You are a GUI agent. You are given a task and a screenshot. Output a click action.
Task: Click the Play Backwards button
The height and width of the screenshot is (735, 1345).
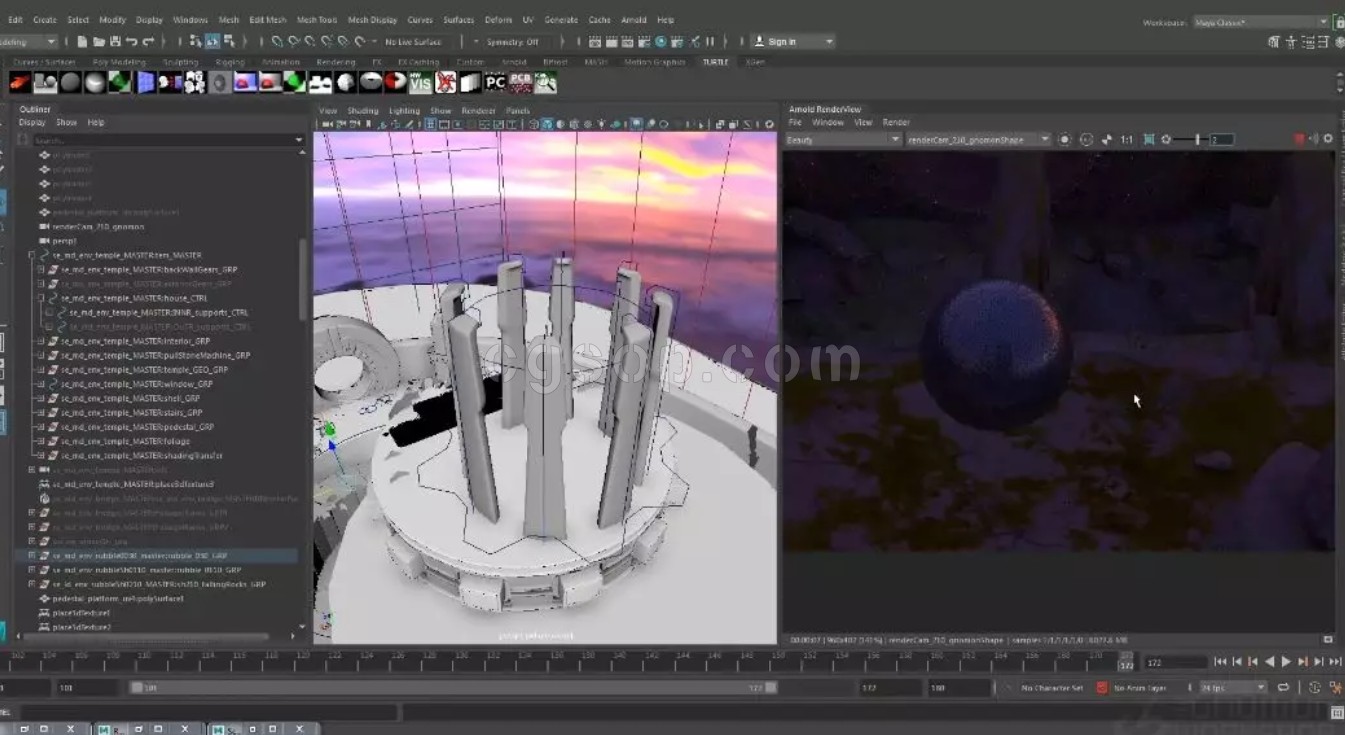[1270, 661]
